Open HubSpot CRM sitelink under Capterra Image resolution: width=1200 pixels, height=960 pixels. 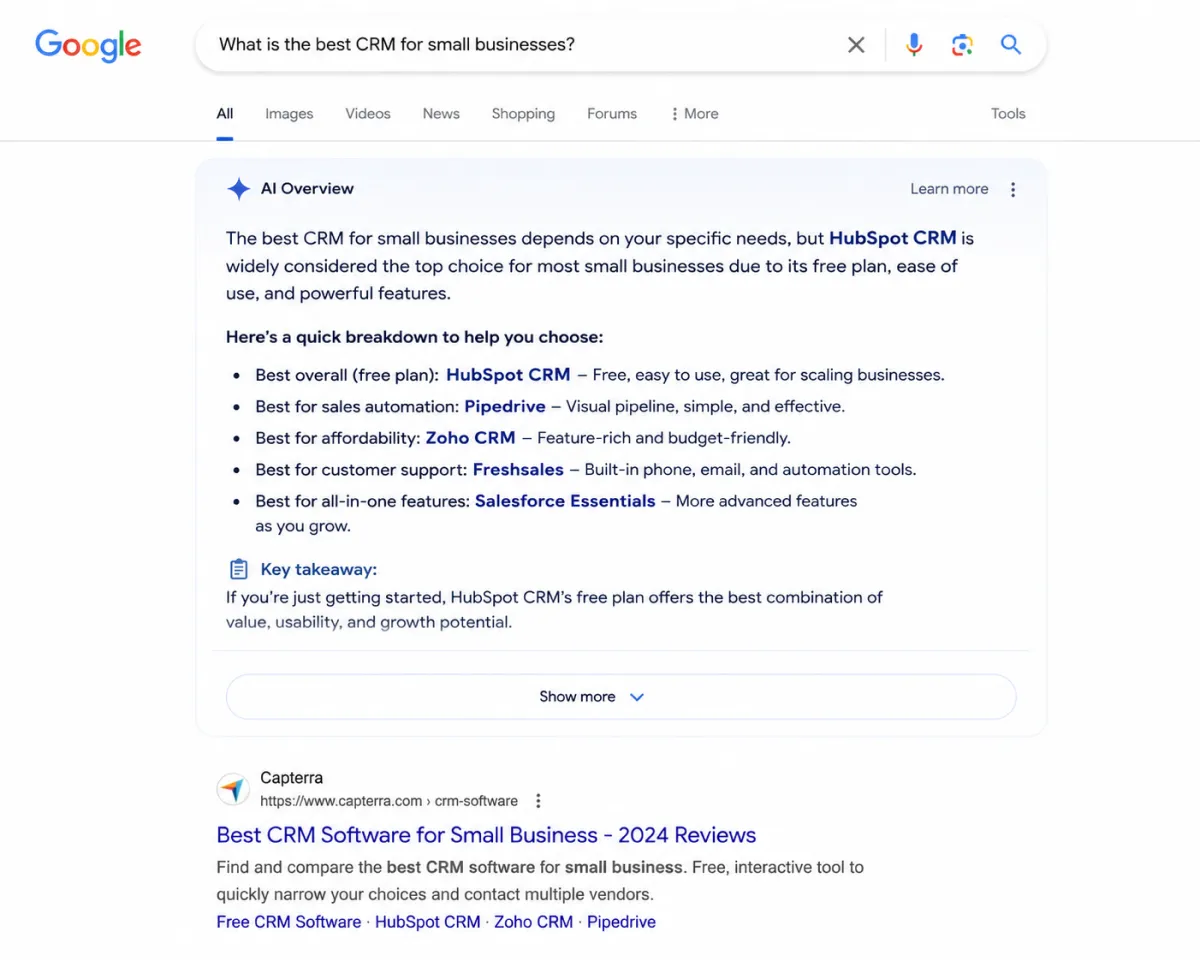click(428, 922)
